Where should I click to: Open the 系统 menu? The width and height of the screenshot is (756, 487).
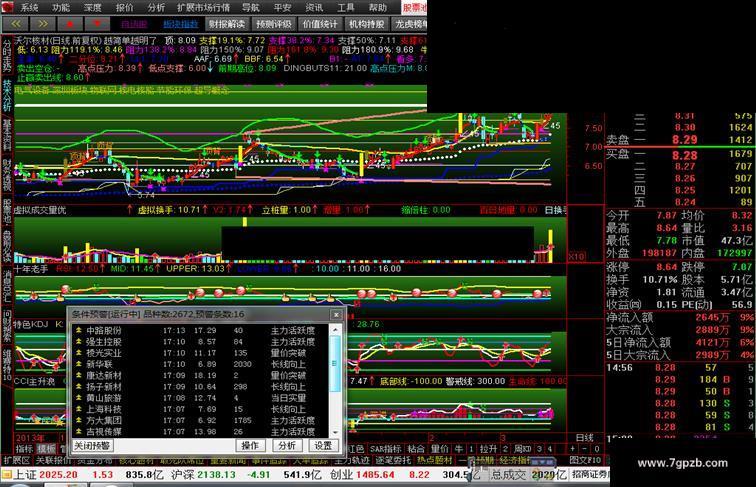29,7
